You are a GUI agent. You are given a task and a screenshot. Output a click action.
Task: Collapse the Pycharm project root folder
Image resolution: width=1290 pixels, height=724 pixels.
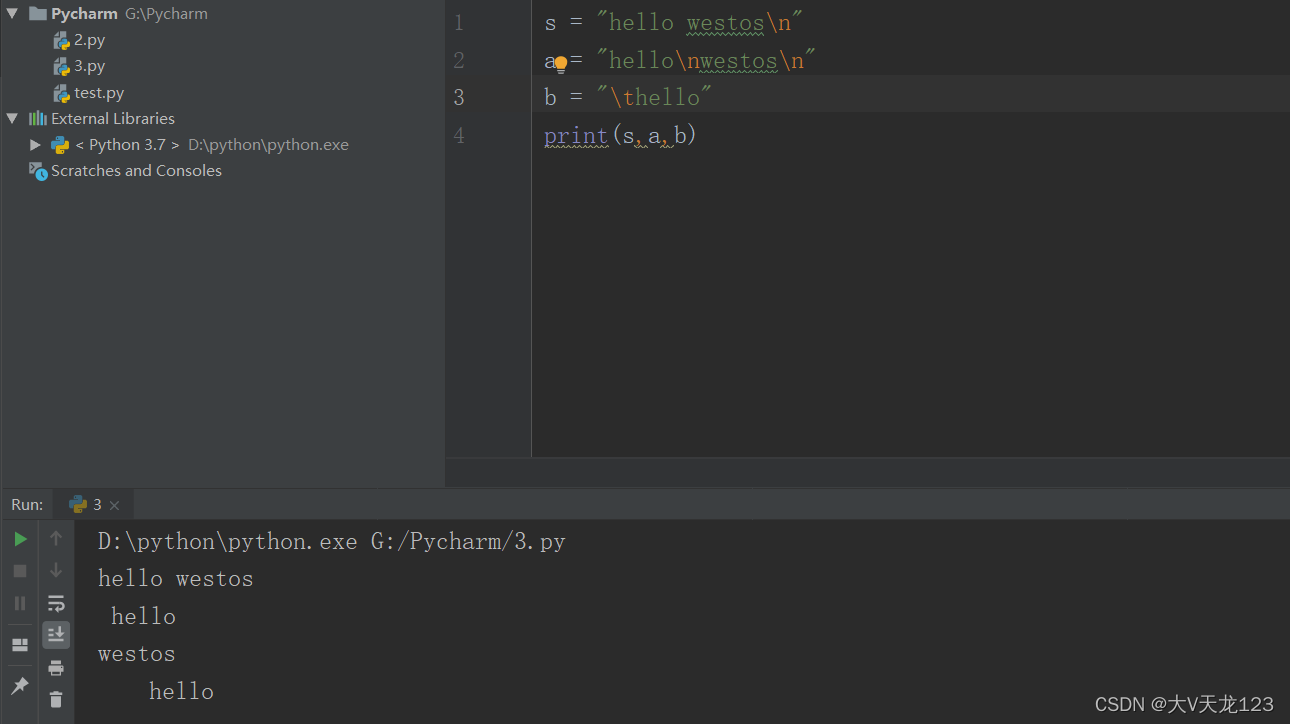tap(12, 14)
